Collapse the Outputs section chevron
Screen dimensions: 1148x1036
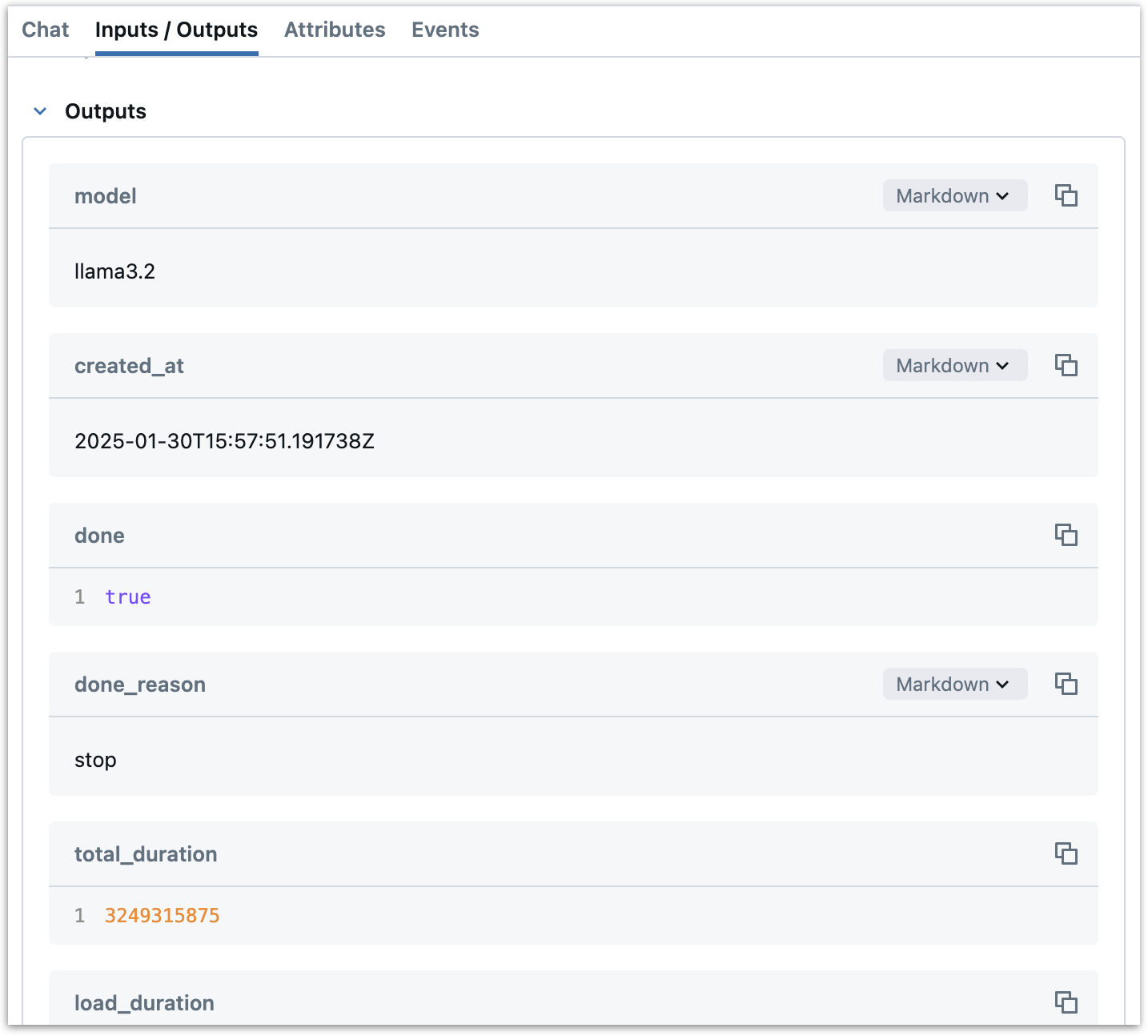coord(40,111)
